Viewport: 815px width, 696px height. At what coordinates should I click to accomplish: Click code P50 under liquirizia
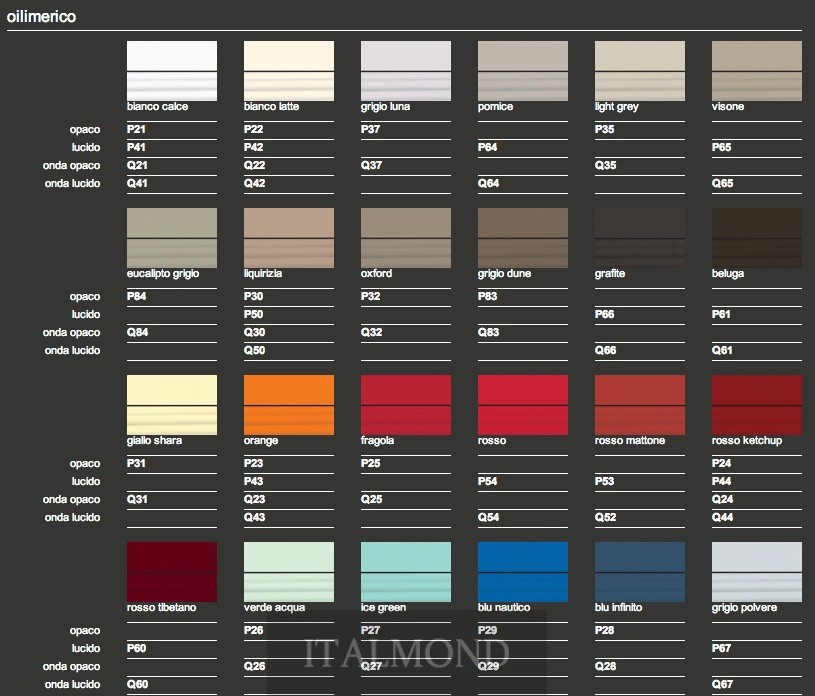click(254, 314)
